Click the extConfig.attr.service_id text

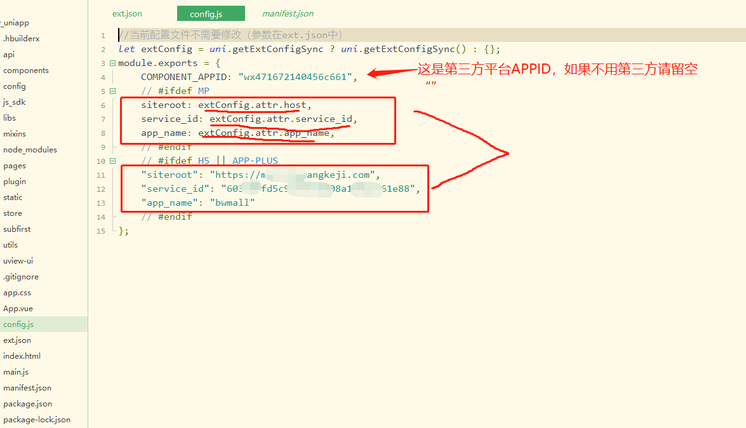281,119
